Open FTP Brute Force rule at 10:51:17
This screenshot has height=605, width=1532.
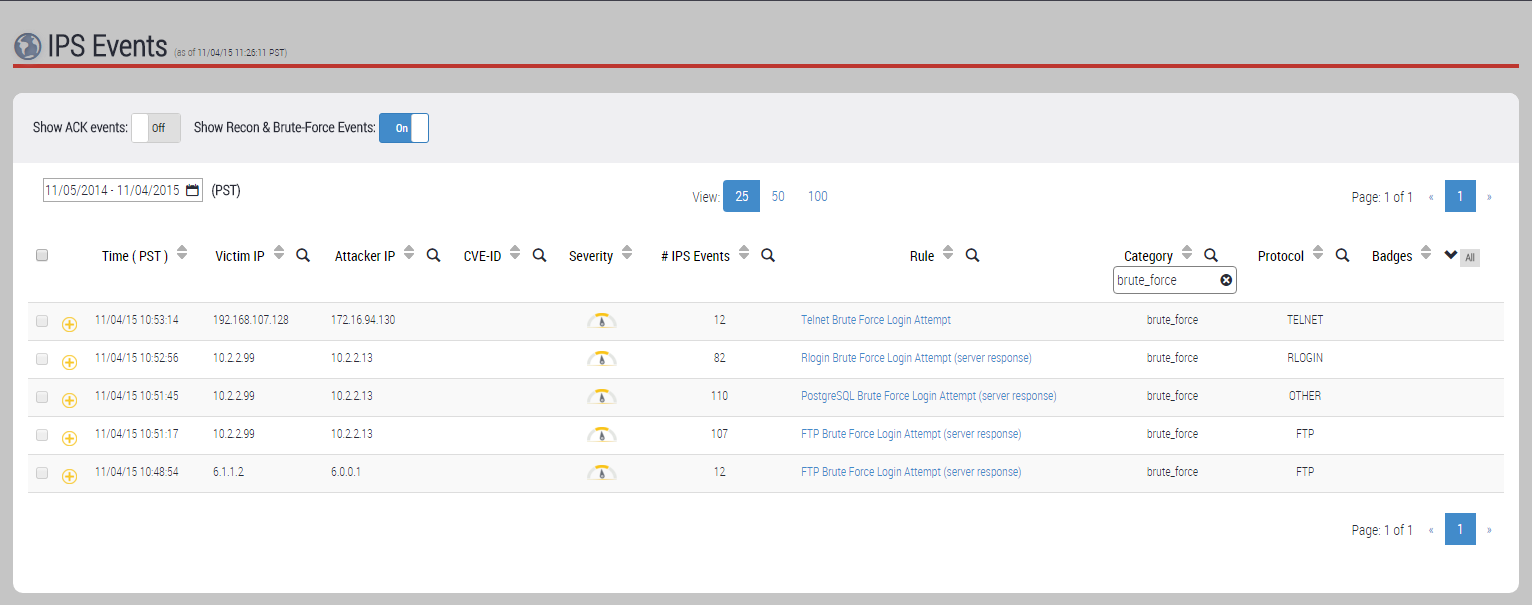[911, 434]
